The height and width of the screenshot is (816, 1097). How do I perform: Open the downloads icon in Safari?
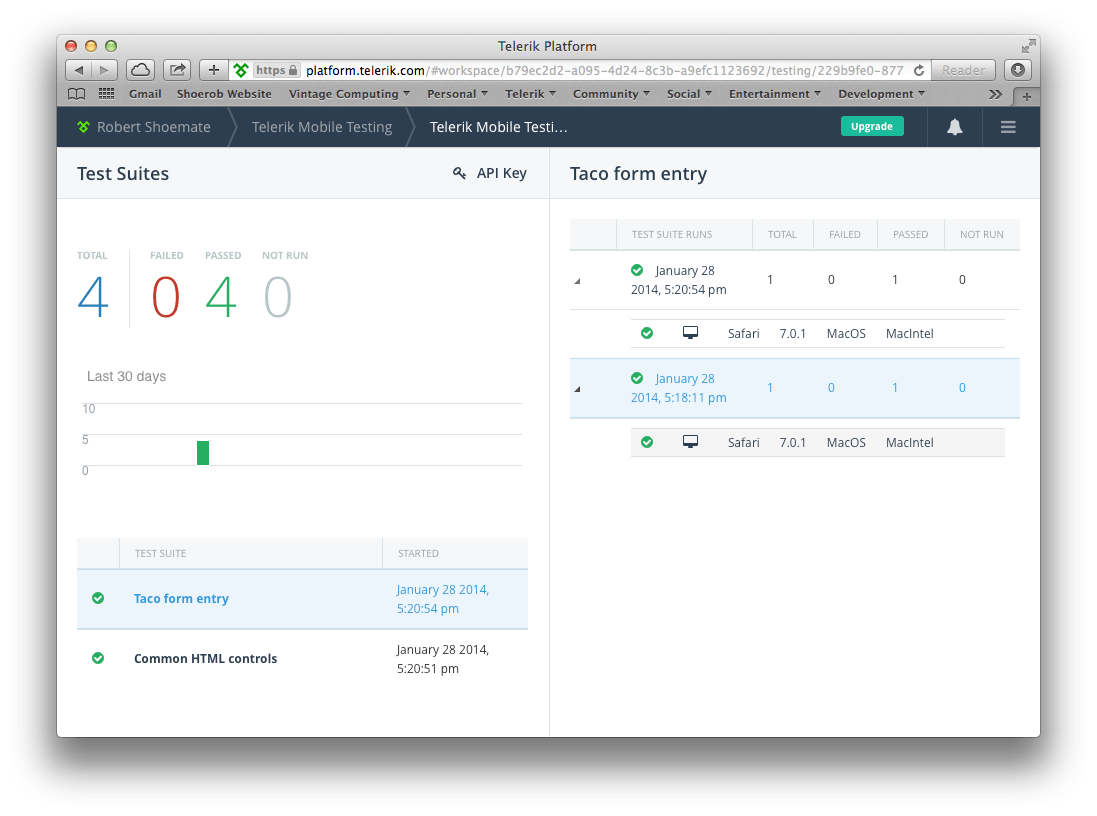point(1018,70)
